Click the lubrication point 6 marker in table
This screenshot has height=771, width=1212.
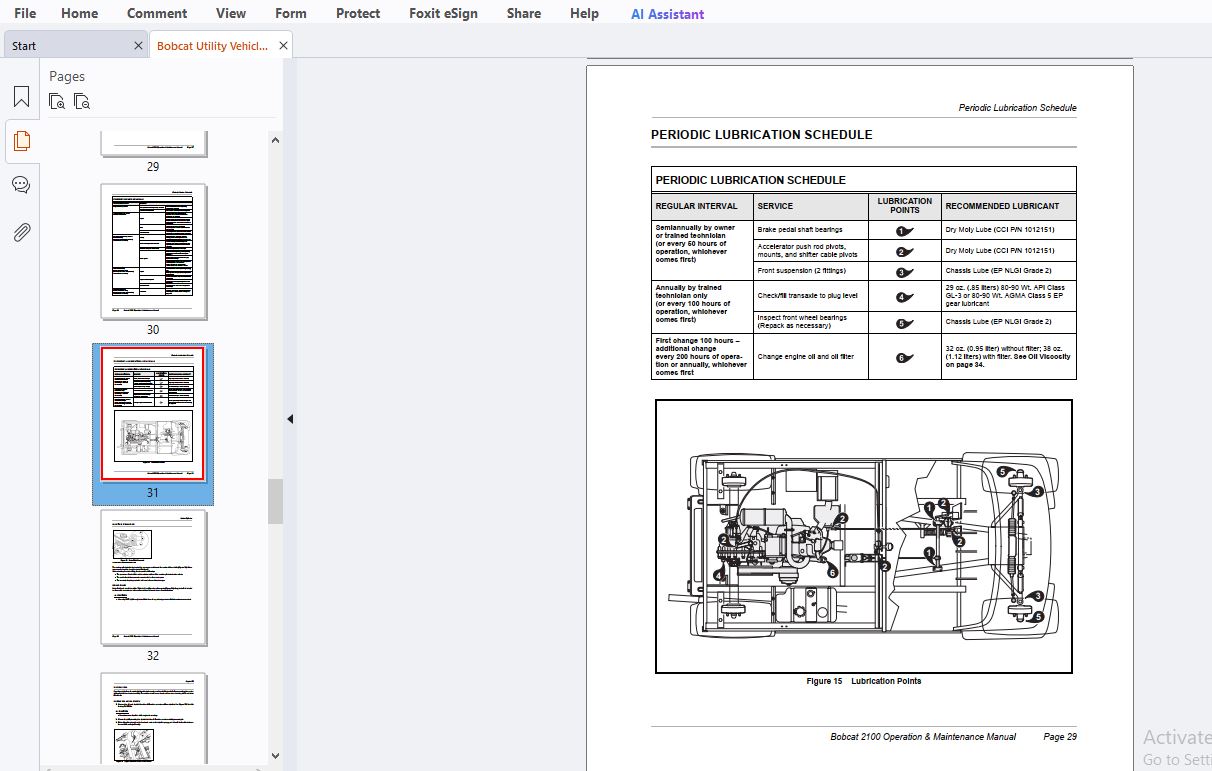[x=905, y=357]
